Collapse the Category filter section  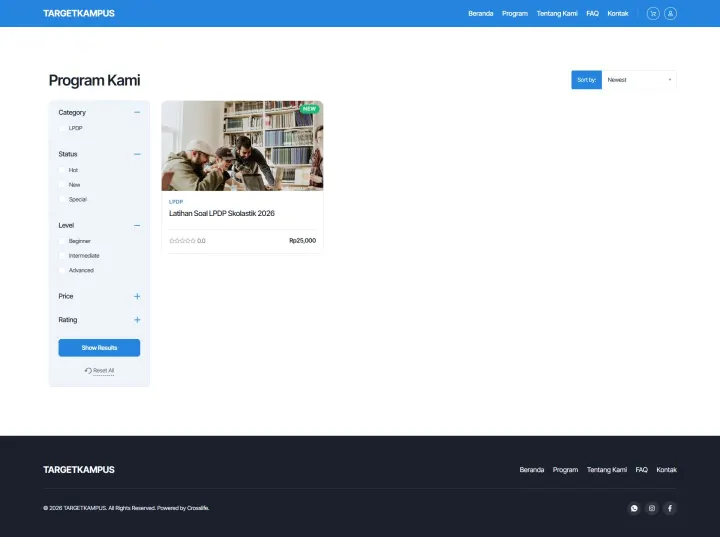coord(137,112)
